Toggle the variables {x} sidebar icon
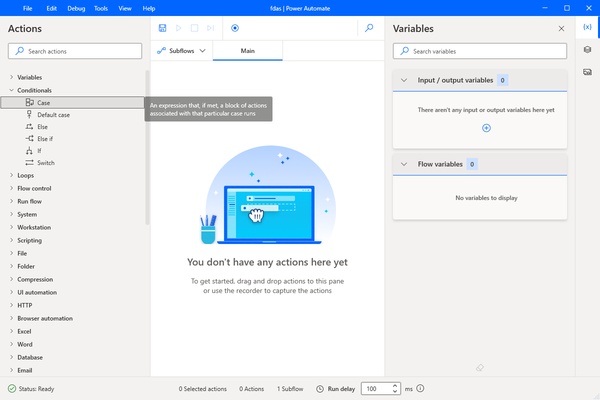The width and height of the screenshot is (600, 400). pyautogui.click(x=587, y=27)
